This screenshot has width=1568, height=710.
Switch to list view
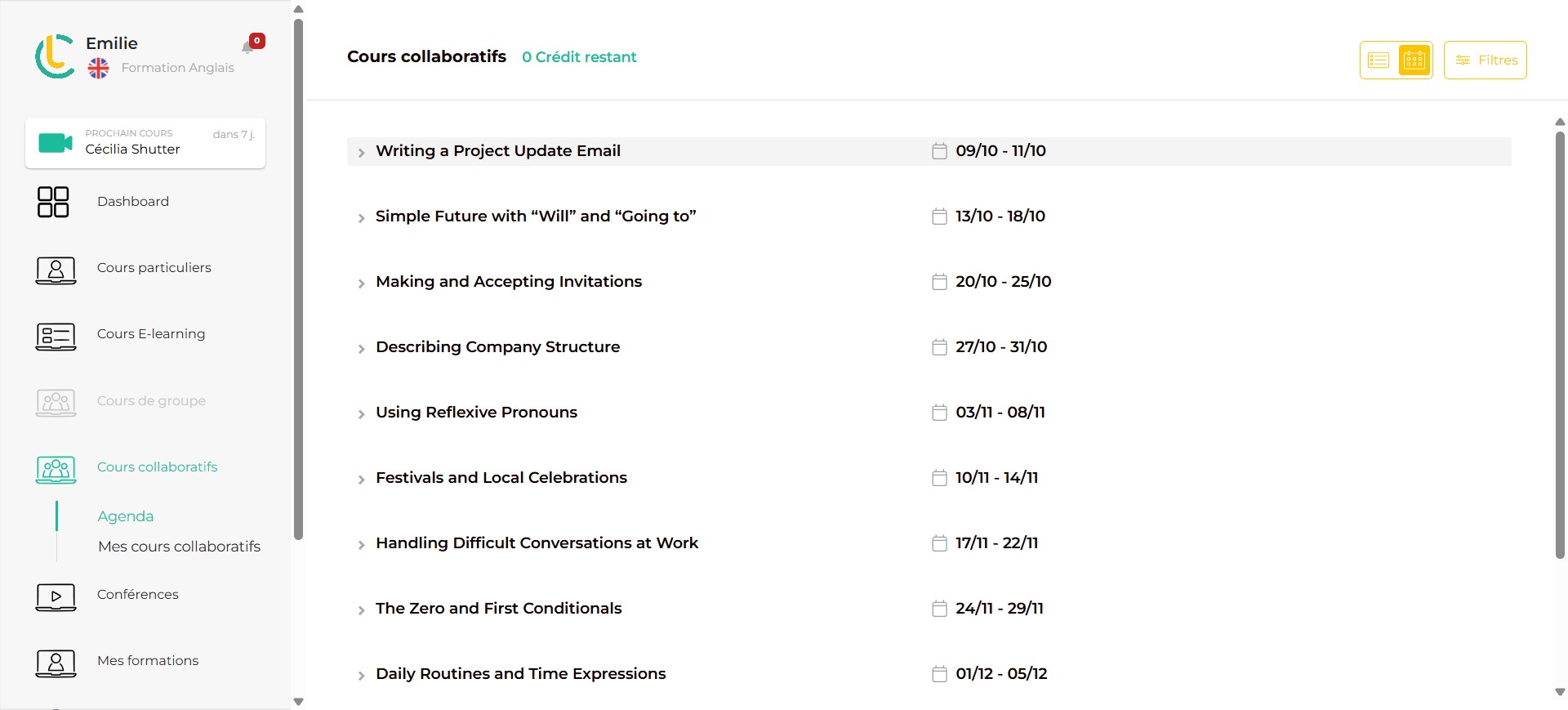tap(1379, 60)
